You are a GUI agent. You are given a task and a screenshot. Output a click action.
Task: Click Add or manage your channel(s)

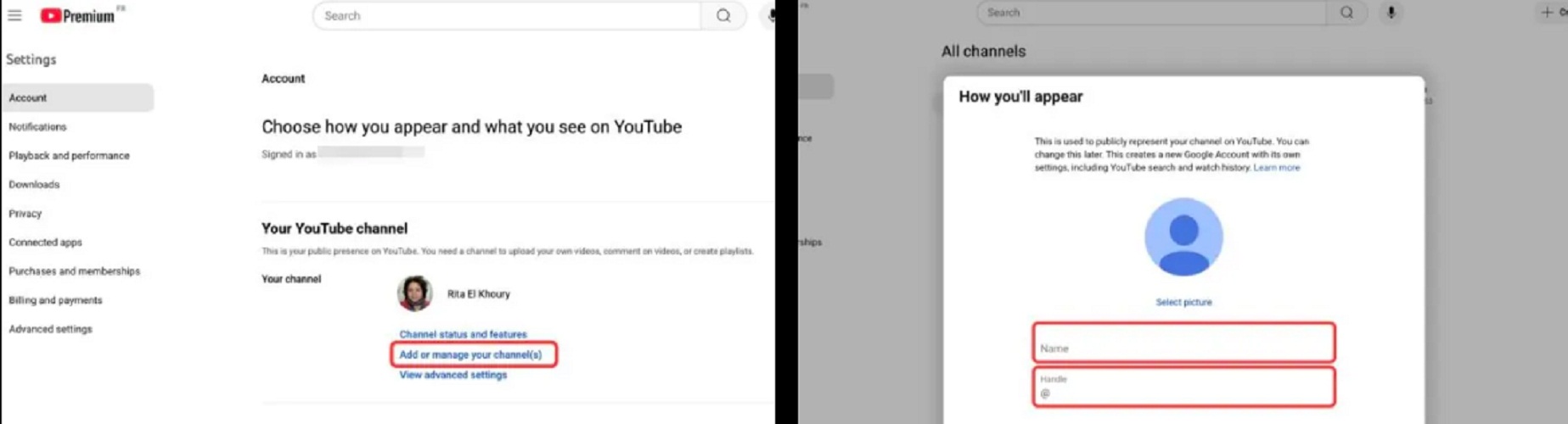tap(470, 354)
